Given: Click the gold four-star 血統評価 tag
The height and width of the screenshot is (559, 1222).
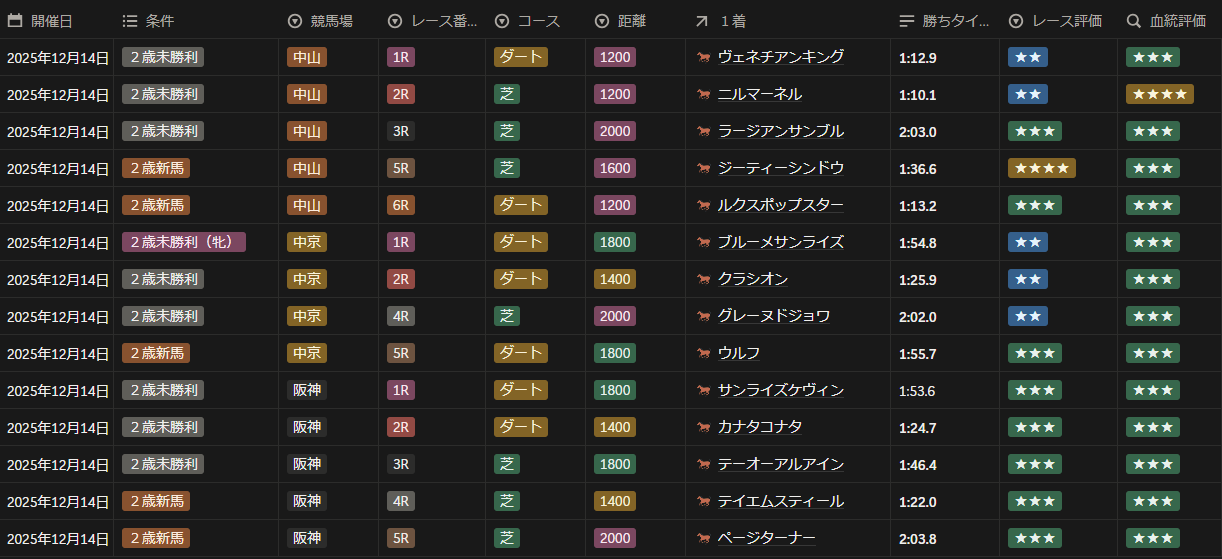Looking at the screenshot, I should (x=1159, y=94).
